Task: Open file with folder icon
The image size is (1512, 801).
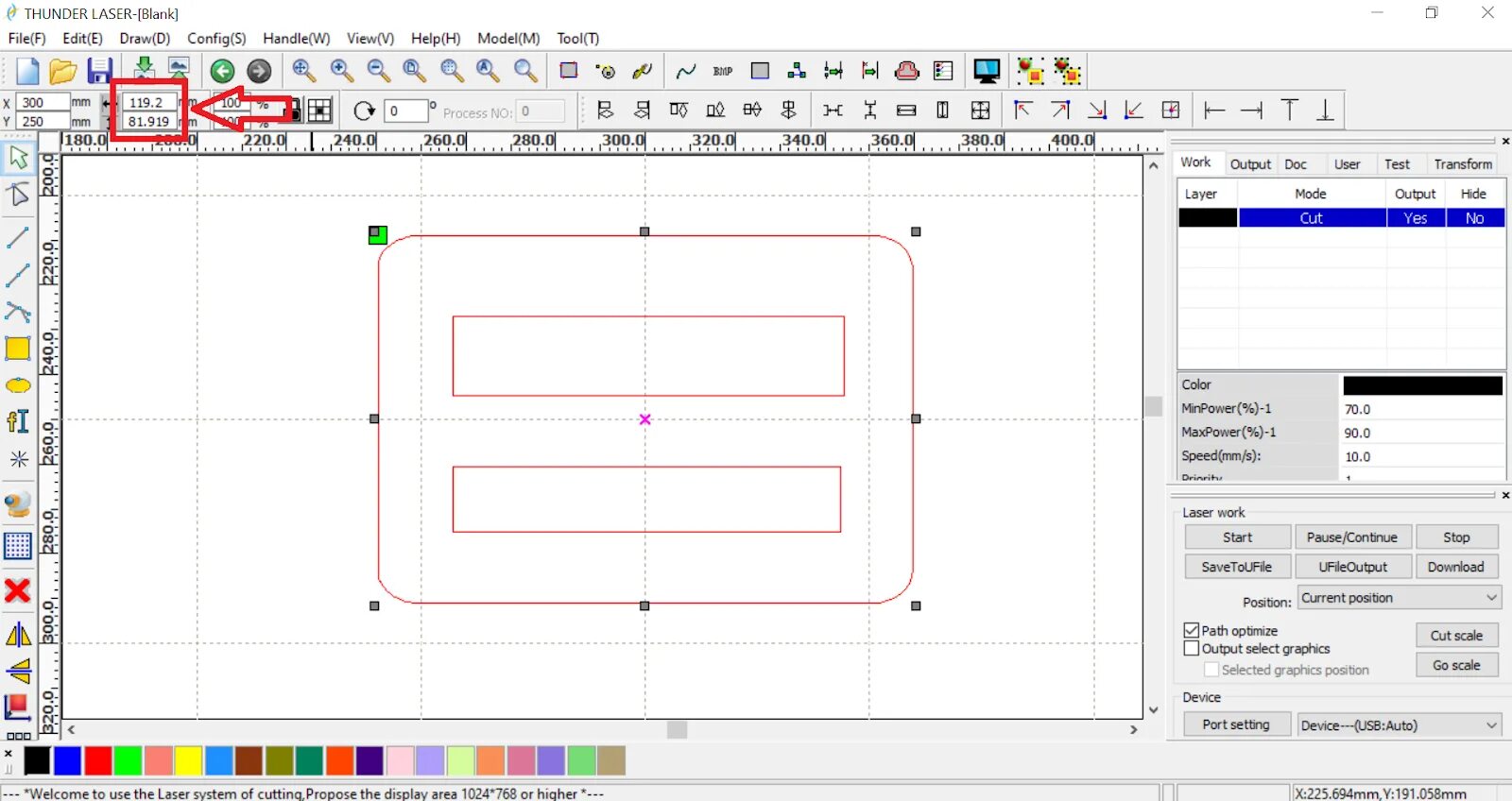Action: tap(62, 71)
